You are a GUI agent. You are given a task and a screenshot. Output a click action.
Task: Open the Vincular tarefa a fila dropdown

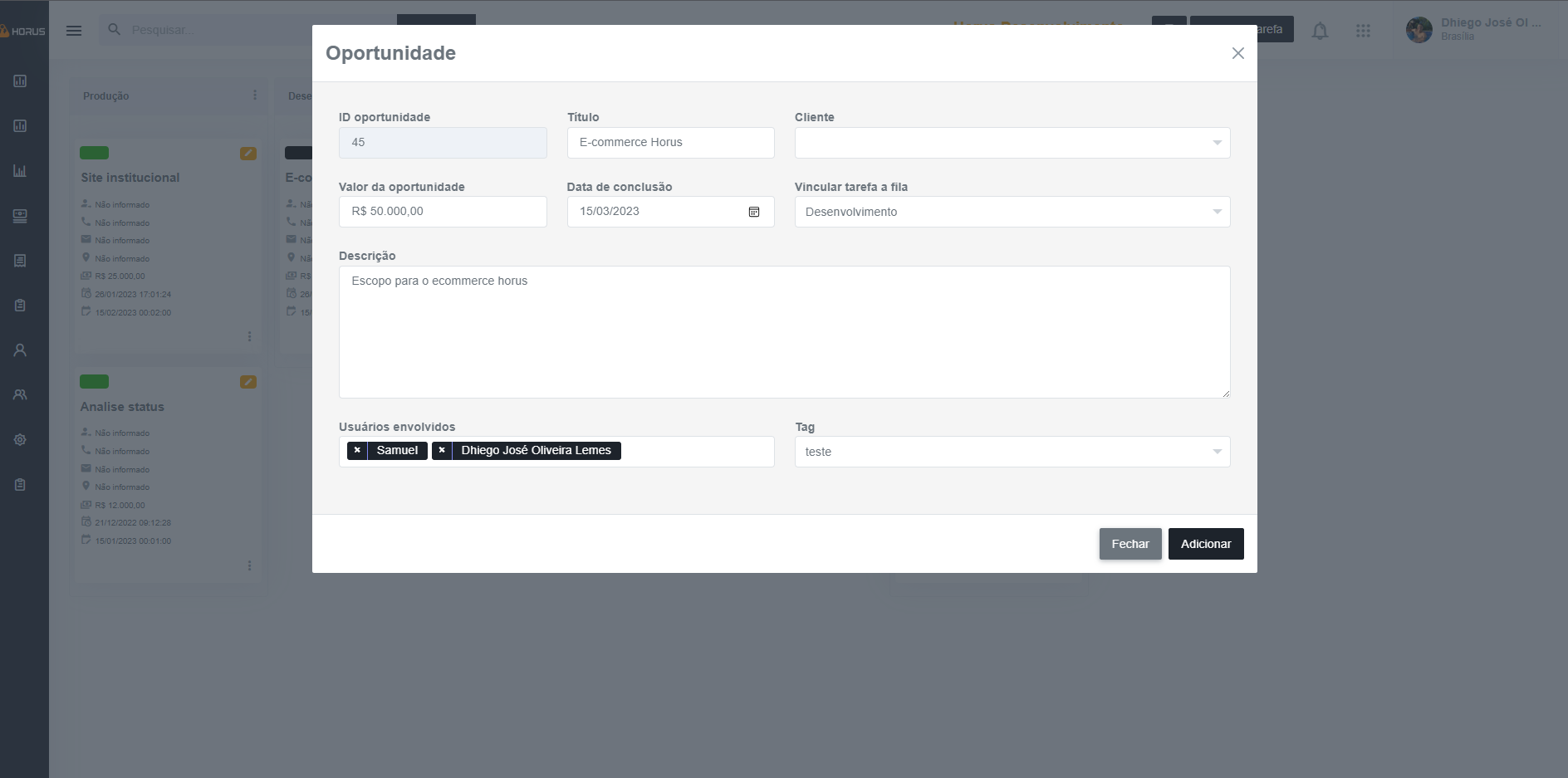coord(1012,212)
